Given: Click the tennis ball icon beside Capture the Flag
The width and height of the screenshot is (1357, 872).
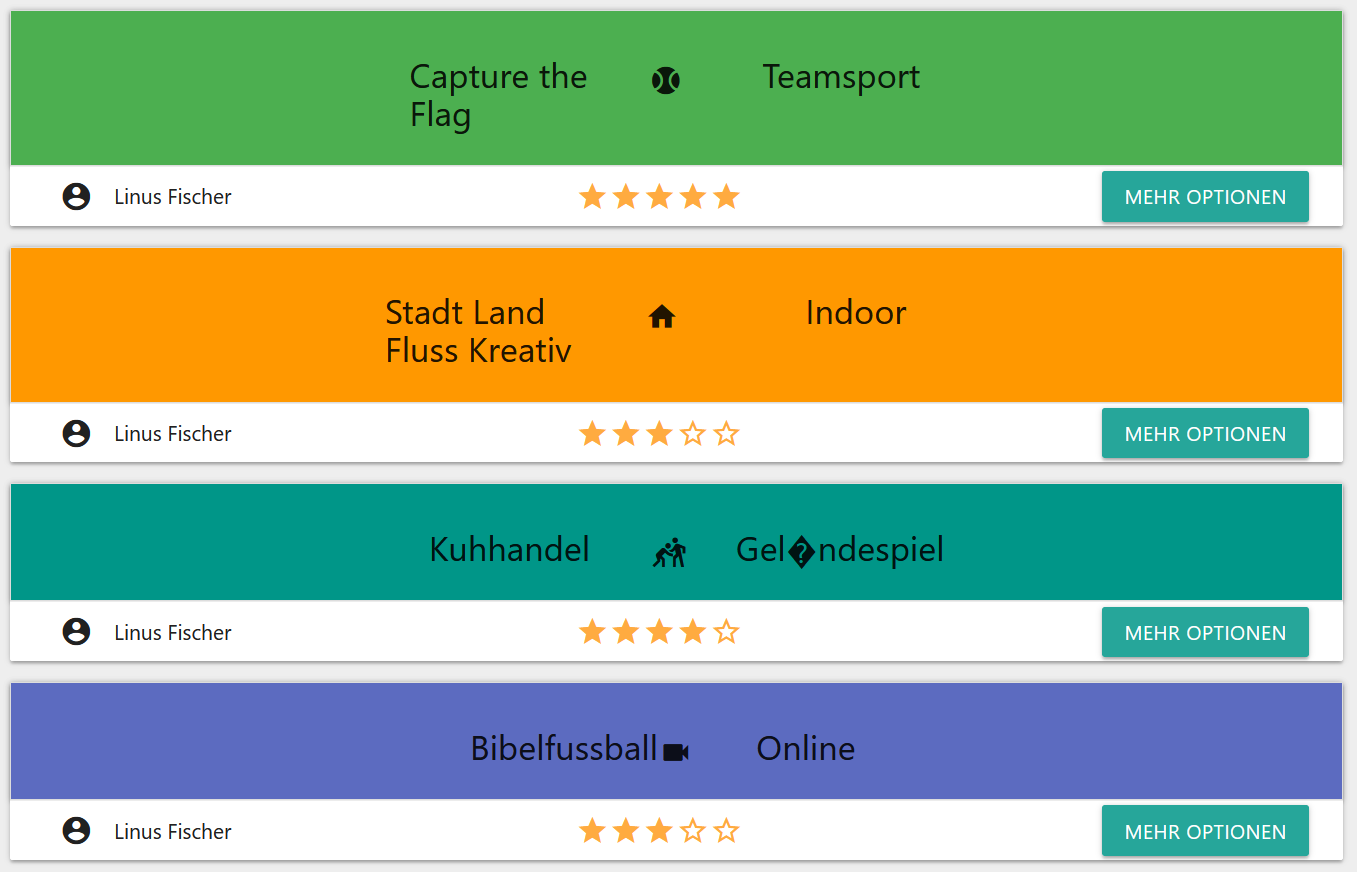Looking at the screenshot, I should (x=666, y=80).
